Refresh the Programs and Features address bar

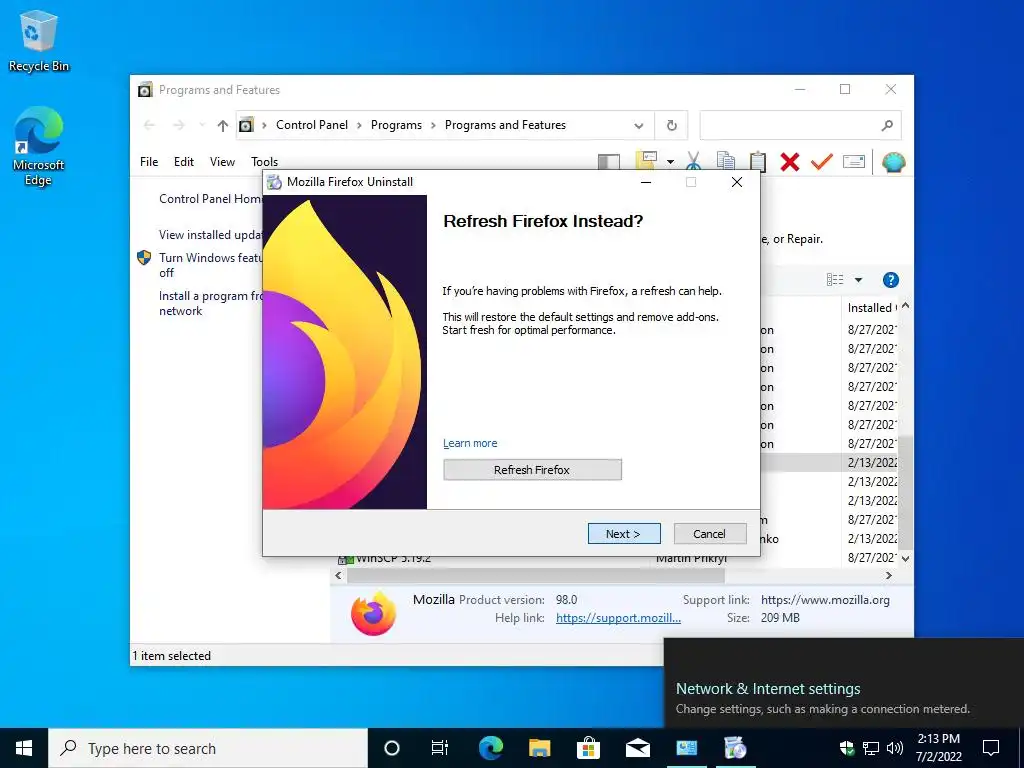[671, 125]
